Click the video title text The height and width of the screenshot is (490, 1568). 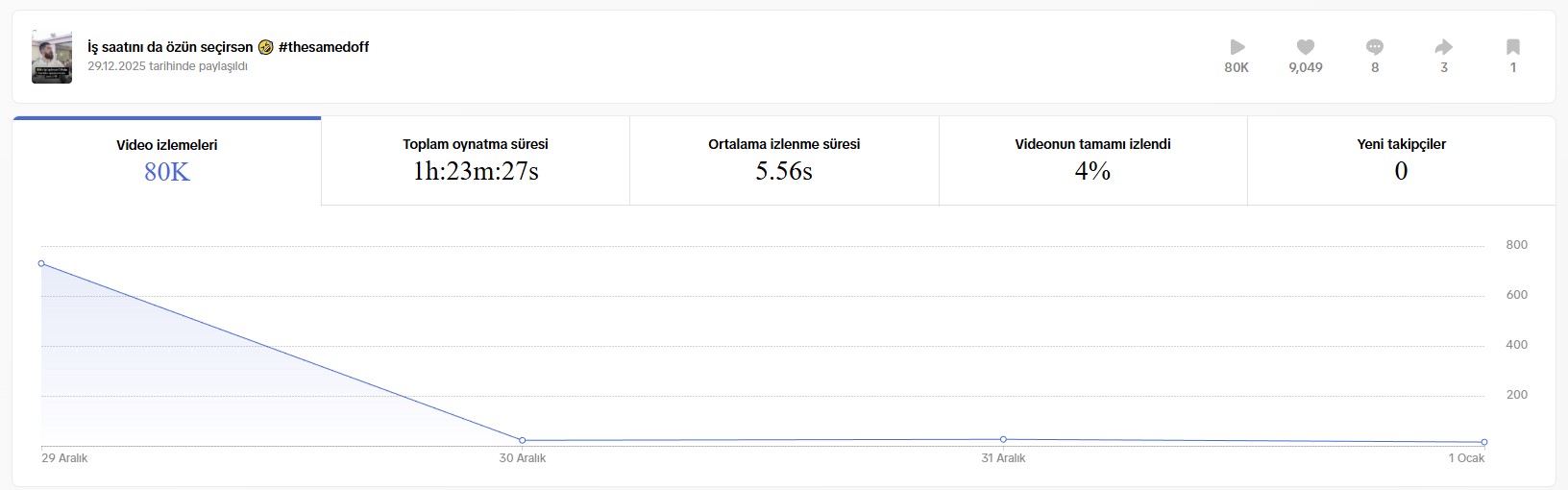tap(228, 47)
